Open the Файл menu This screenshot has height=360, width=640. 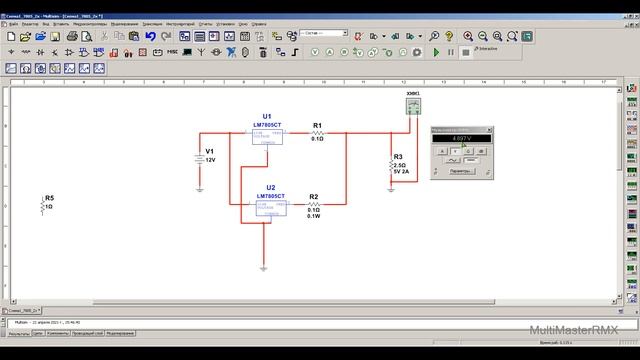[x=13, y=24]
